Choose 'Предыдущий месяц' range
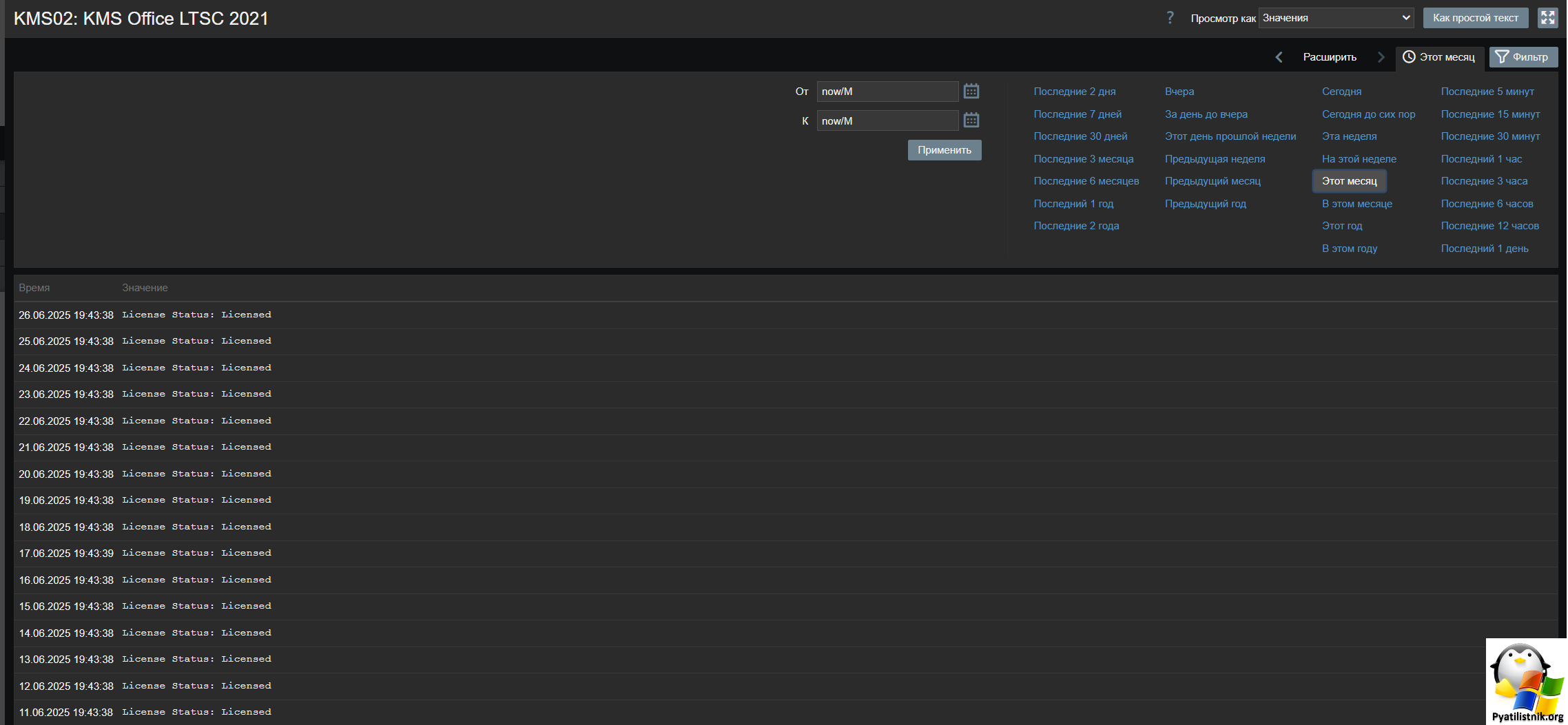Screen dimensions: 1568x725 (1213, 181)
